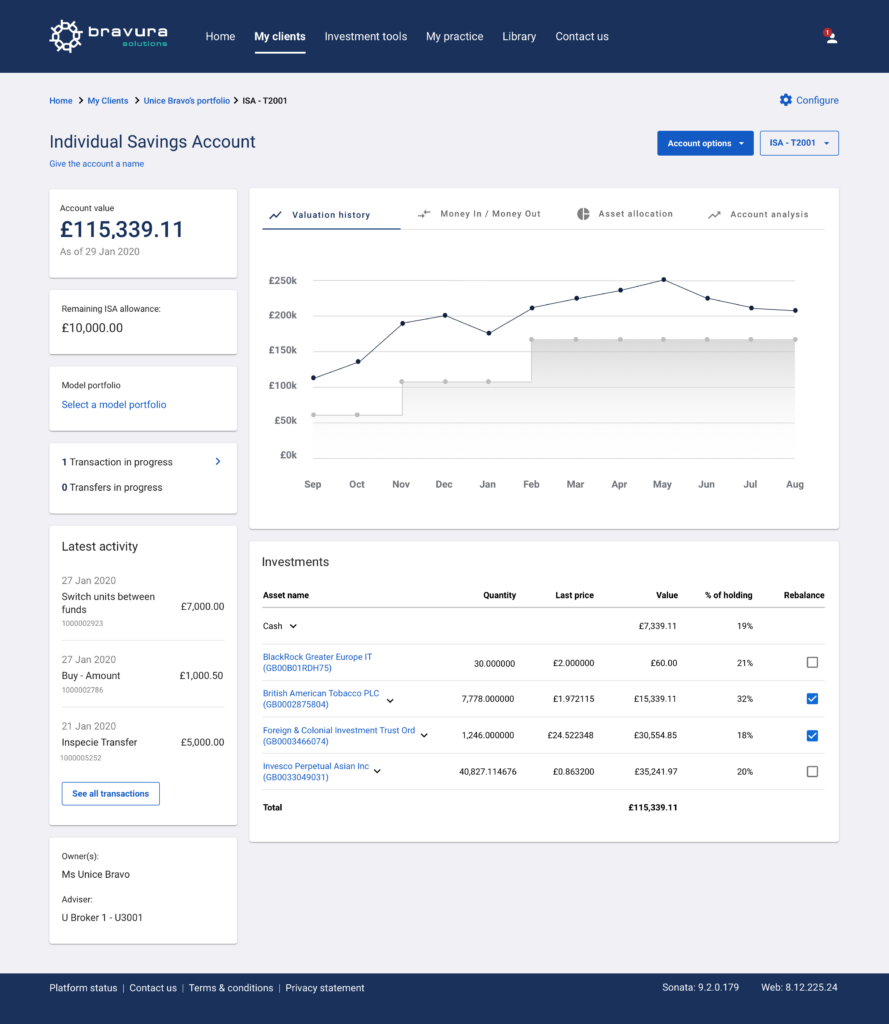Click the Sonata: 9.2.0.179 version text
The image size is (889, 1024).
coord(700,987)
